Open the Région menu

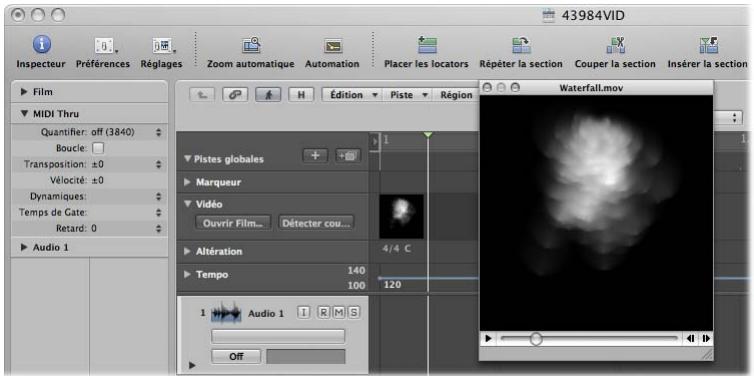(x=456, y=95)
